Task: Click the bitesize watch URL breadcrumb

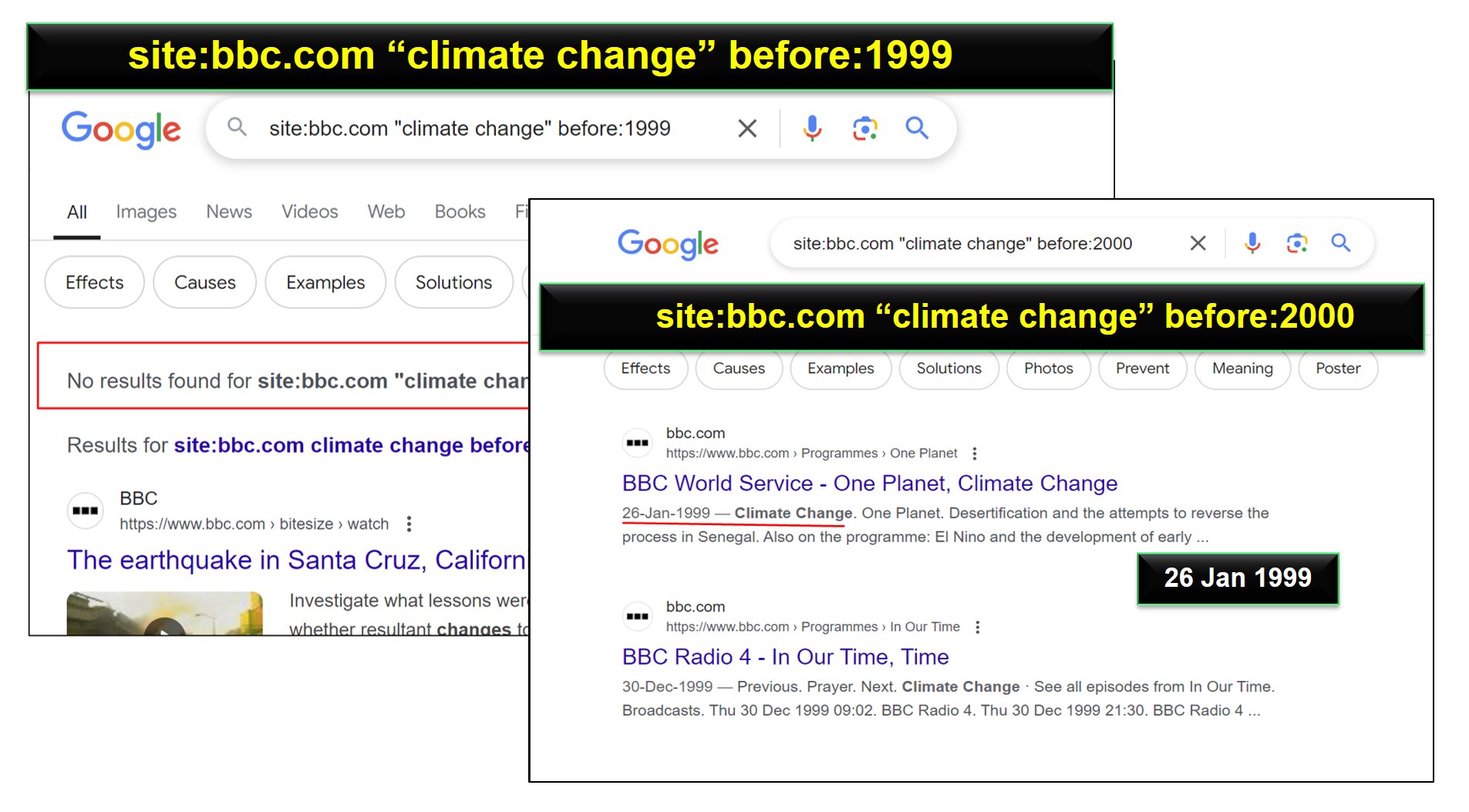Action: click(x=254, y=524)
